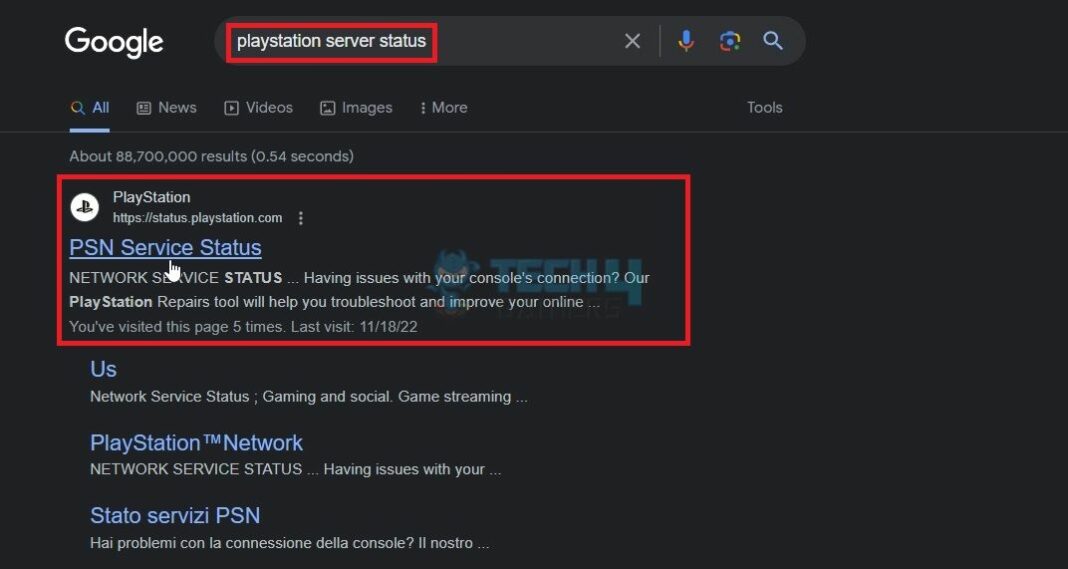Click the Google logo
The height and width of the screenshot is (569, 1068).
[114, 42]
